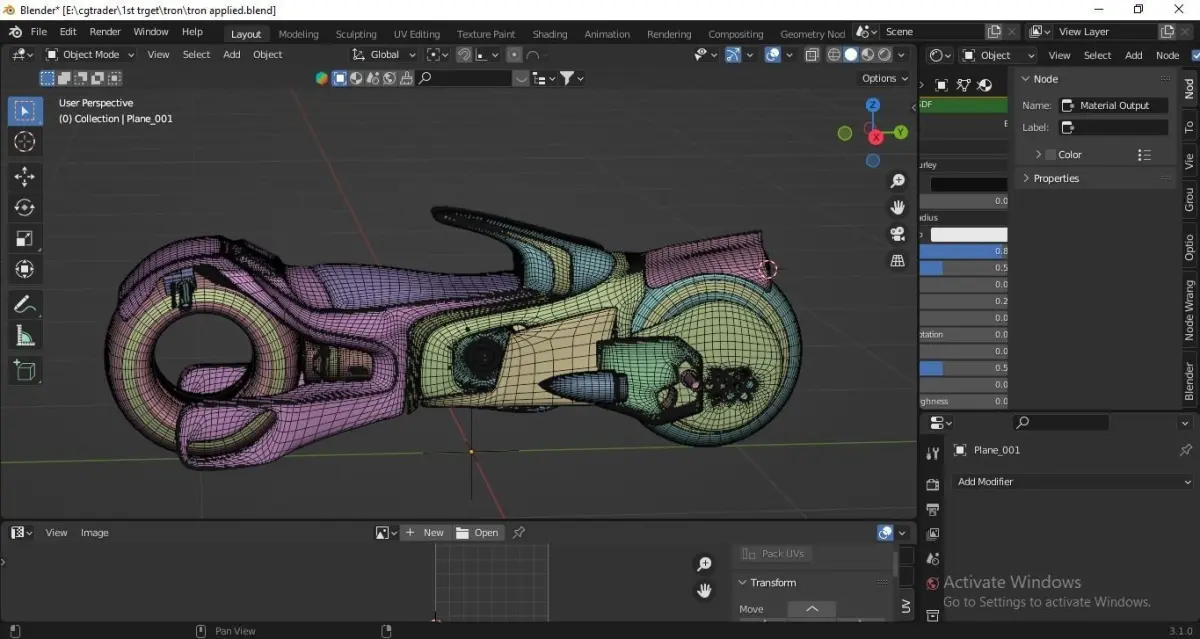Open the Add menu in 3D viewport header
This screenshot has height=639, width=1200.
[232, 55]
